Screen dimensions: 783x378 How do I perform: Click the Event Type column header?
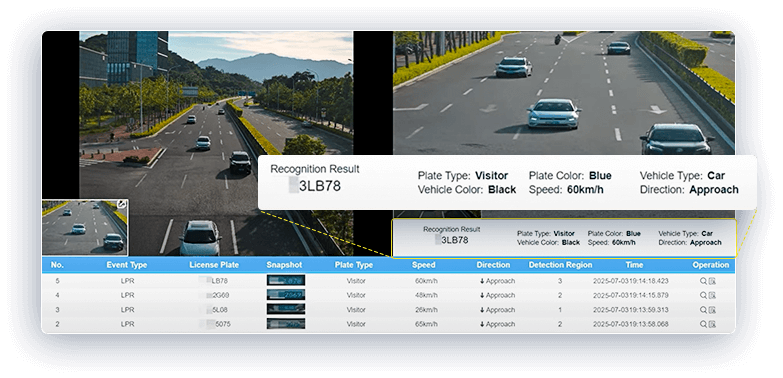click(x=127, y=265)
